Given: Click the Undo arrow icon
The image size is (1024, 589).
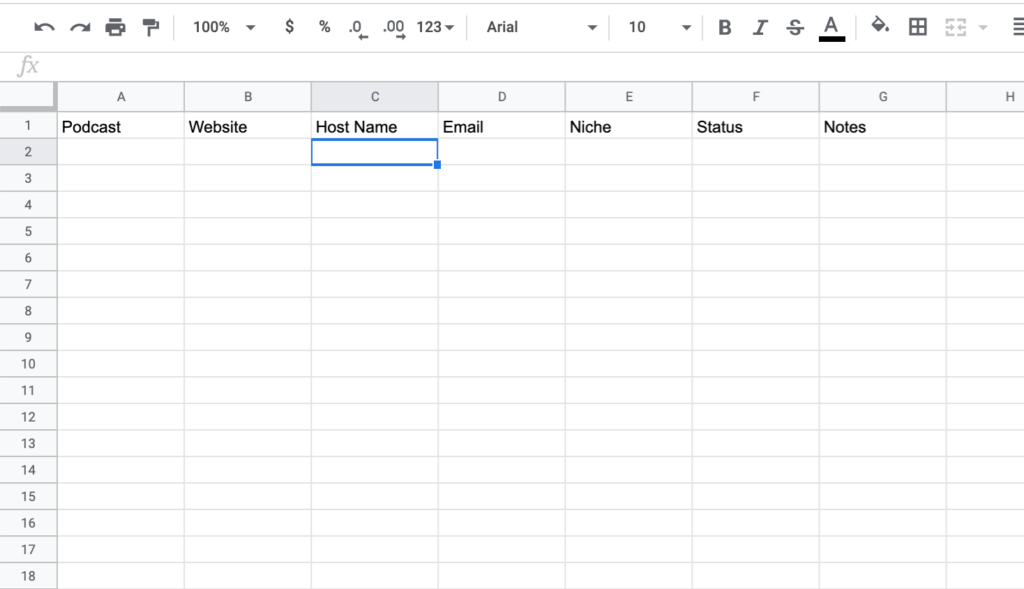Looking at the screenshot, I should [x=44, y=27].
